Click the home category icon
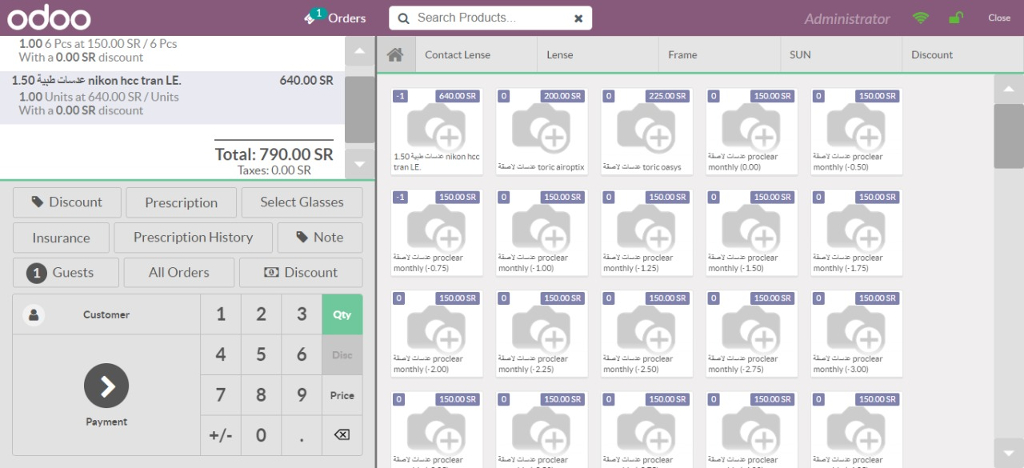 pyautogui.click(x=395, y=55)
